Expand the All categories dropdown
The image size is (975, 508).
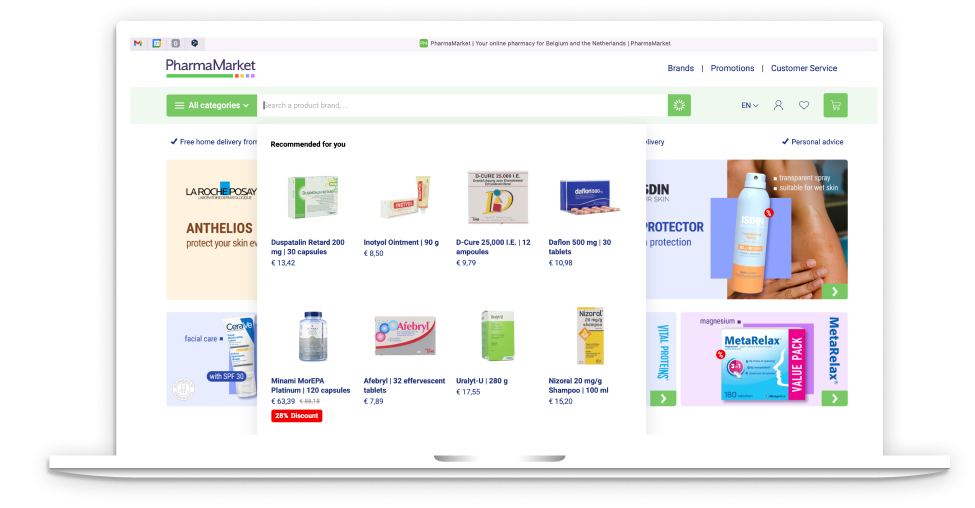pos(211,105)
